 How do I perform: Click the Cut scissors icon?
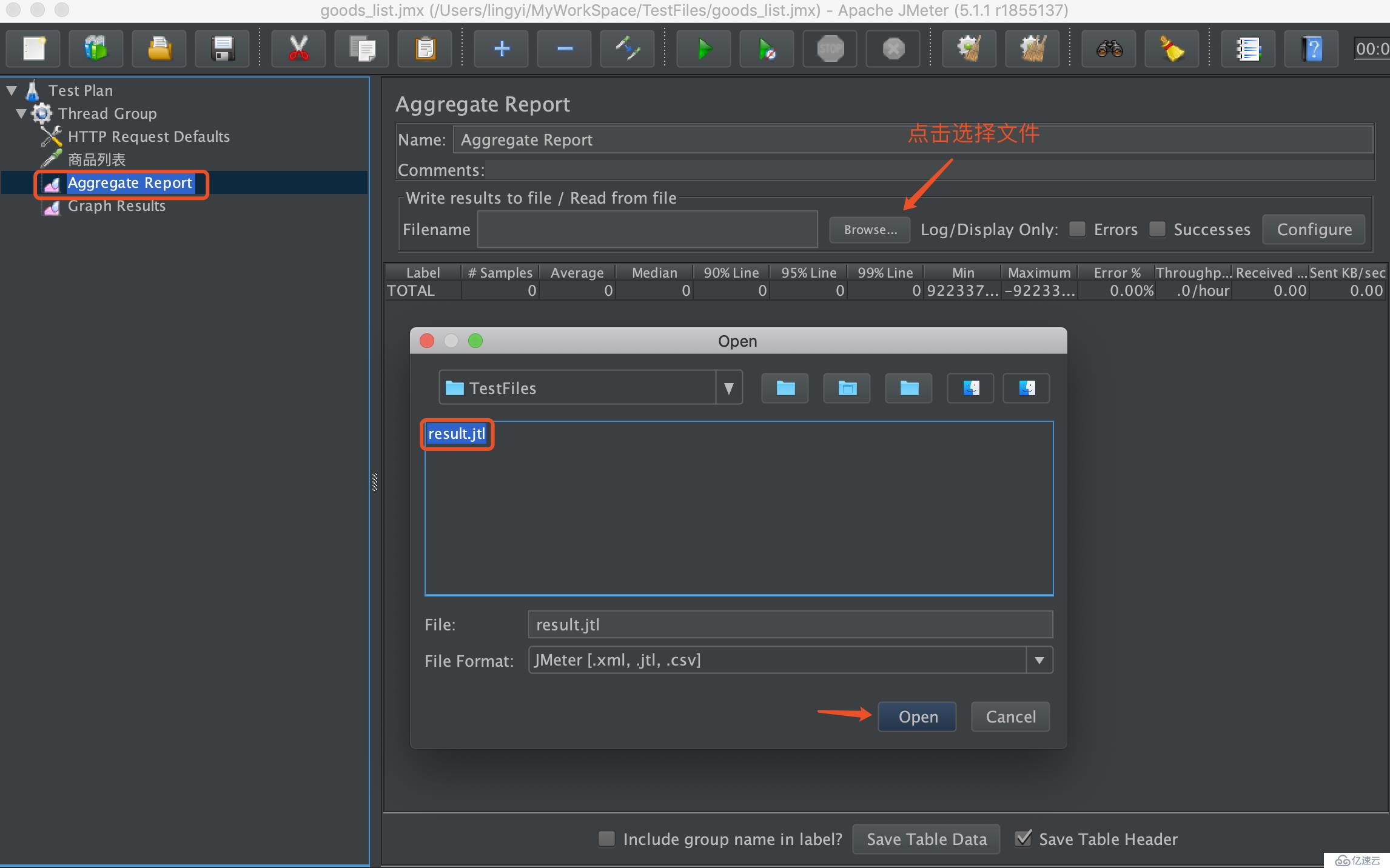[x=298, y=48]
